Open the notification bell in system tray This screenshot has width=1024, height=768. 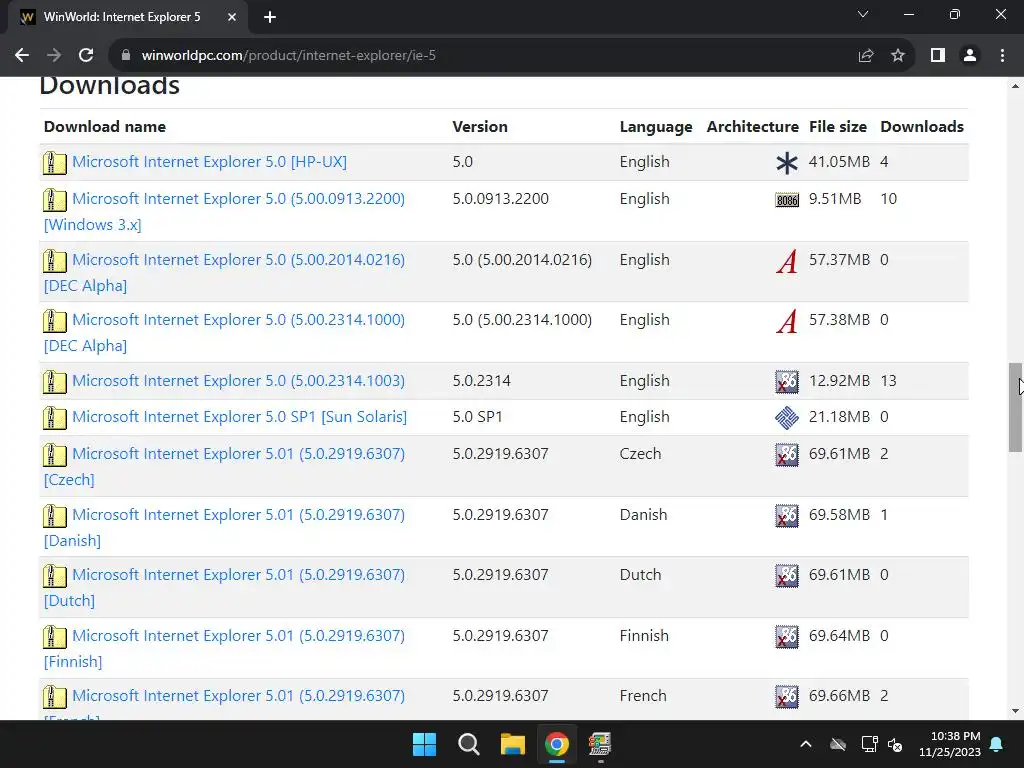tap(997, 744)
